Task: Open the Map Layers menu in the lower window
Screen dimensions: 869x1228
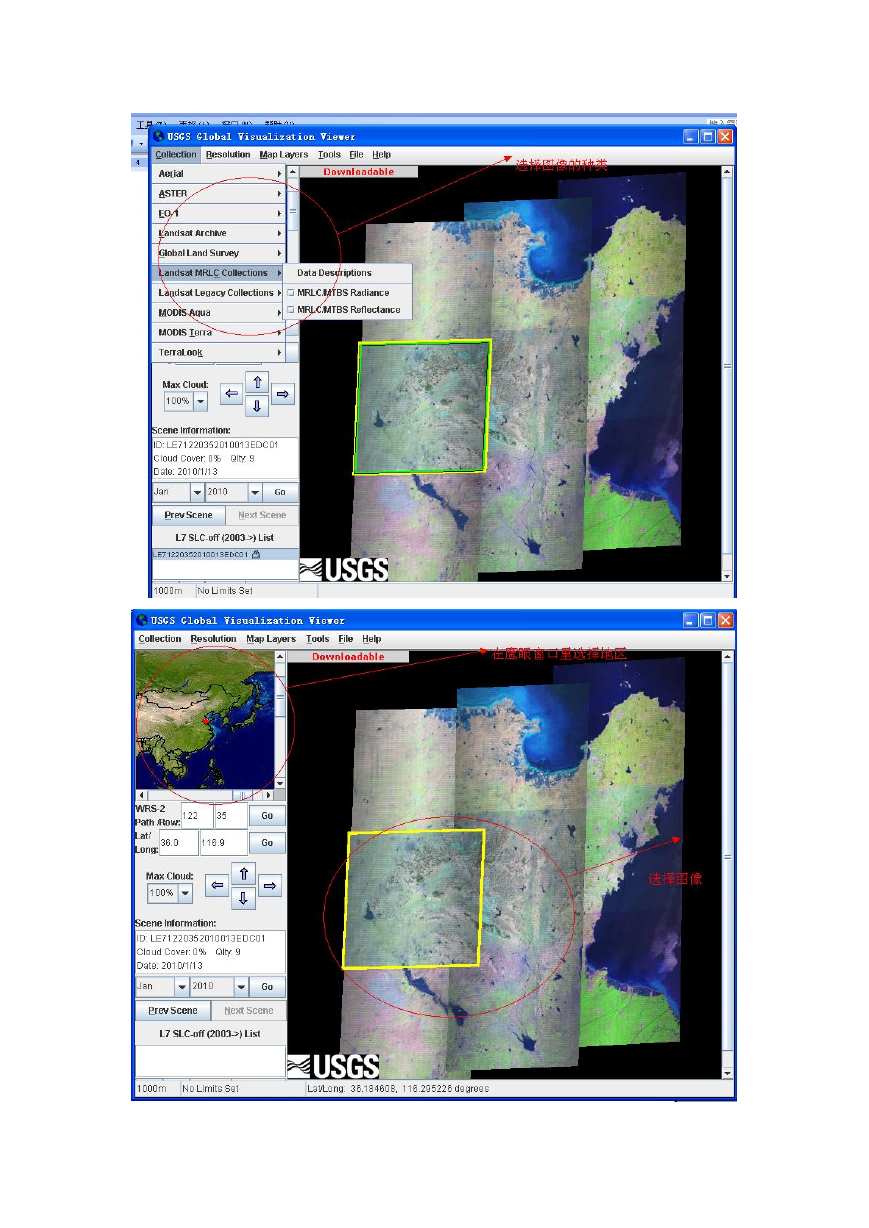Action: coord(271,639)
